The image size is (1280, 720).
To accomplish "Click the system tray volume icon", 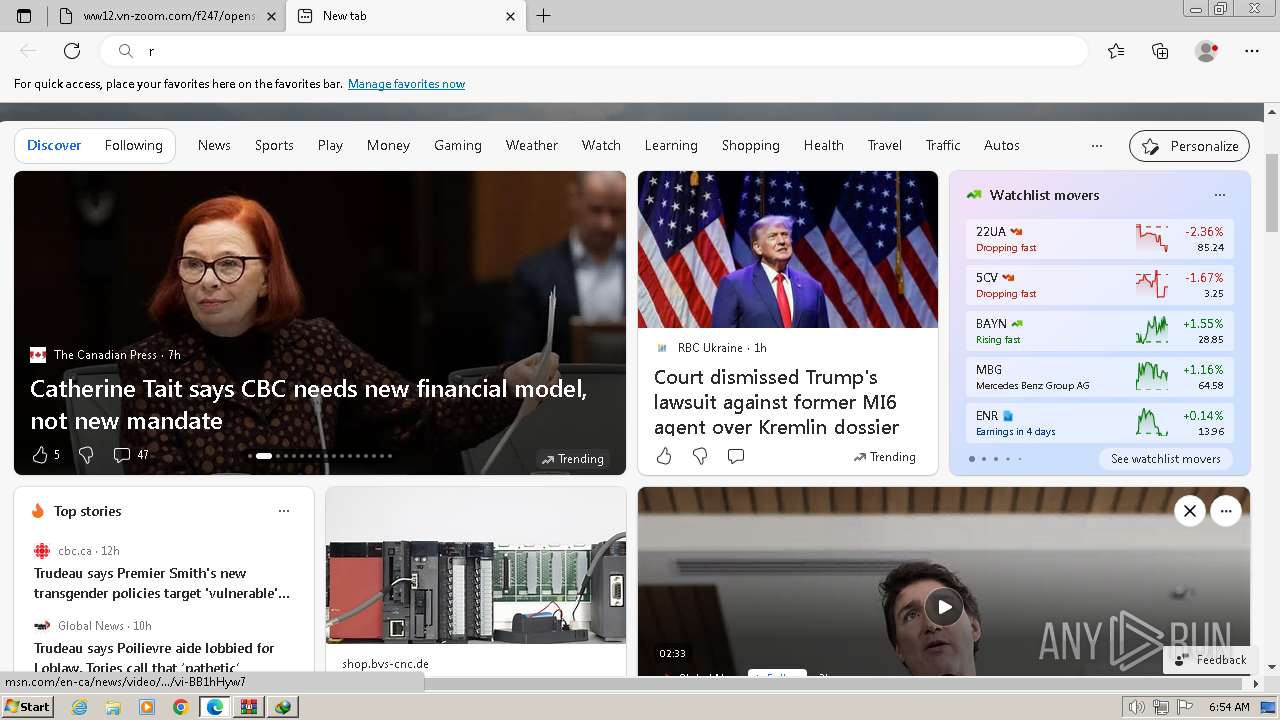I will [x=1136, y=707].
